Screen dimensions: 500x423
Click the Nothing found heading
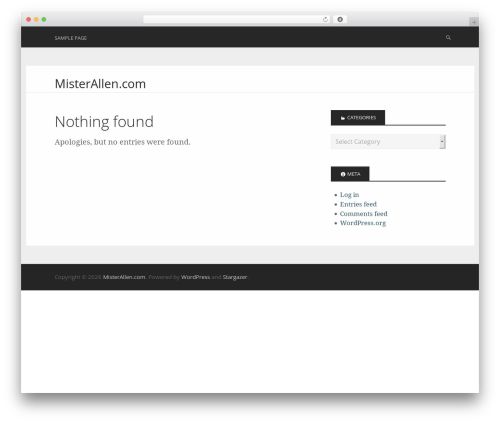pos(104,122)
